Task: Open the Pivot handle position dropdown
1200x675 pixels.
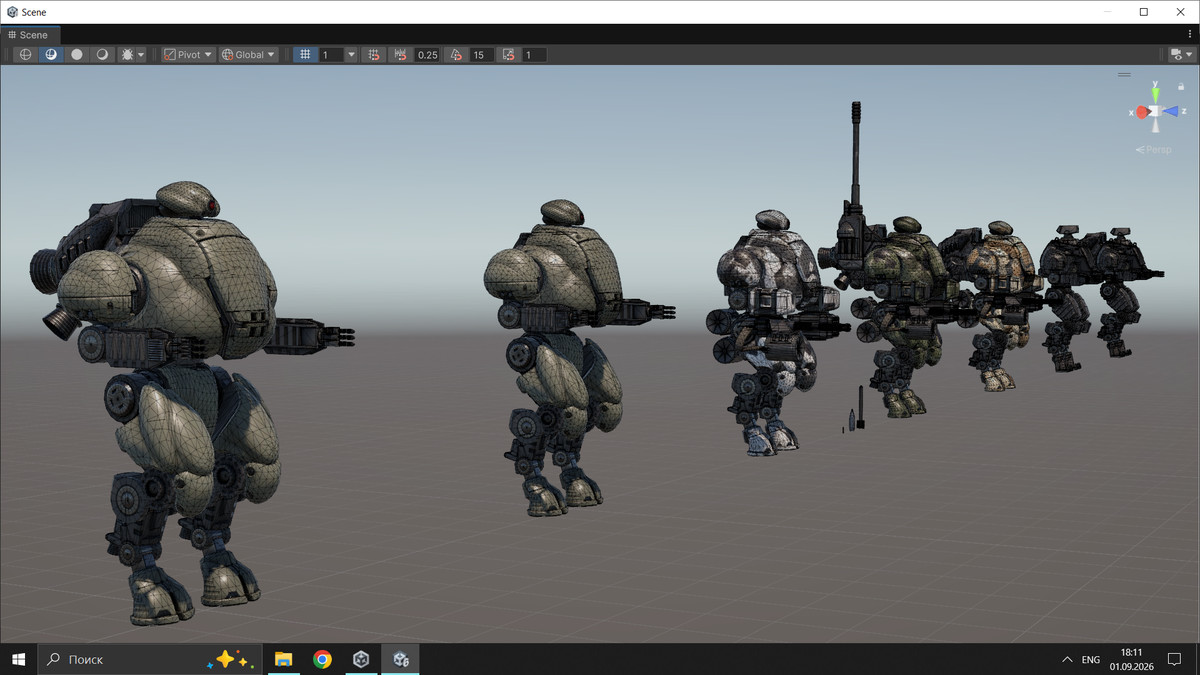Action: (188, 55)
